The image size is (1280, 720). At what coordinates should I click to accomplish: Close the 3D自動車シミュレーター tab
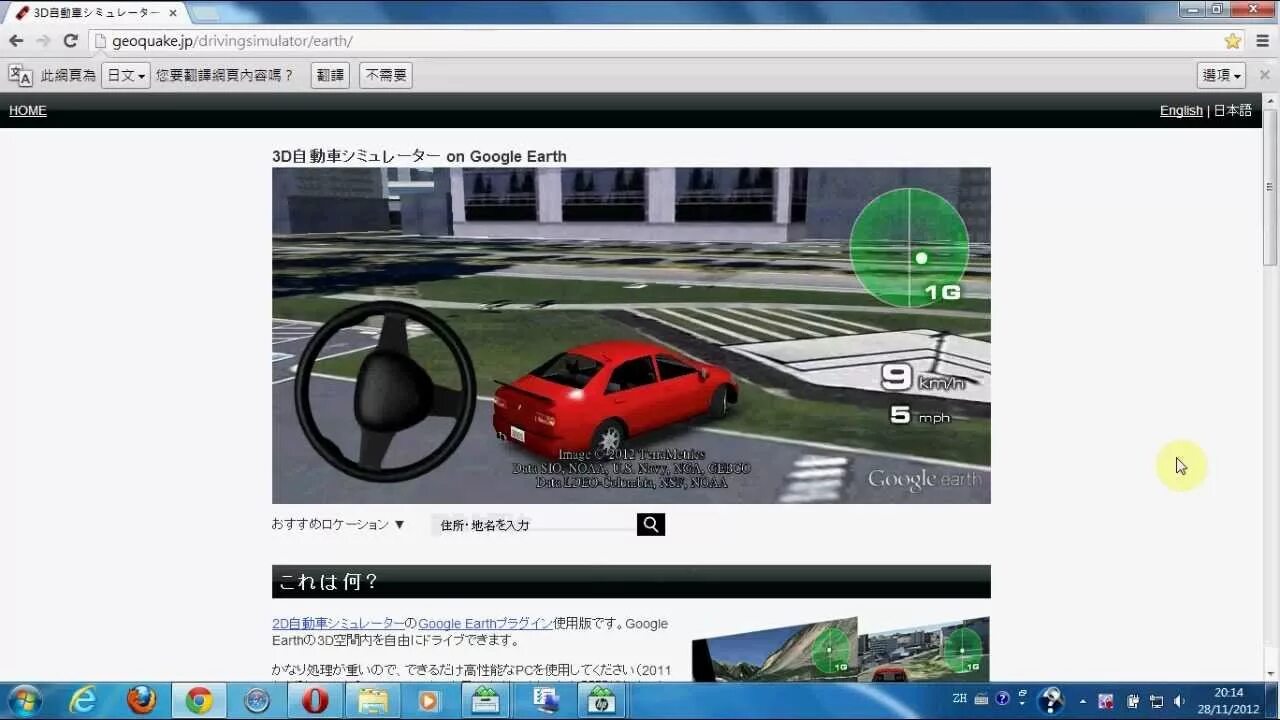tap(172, 13)
